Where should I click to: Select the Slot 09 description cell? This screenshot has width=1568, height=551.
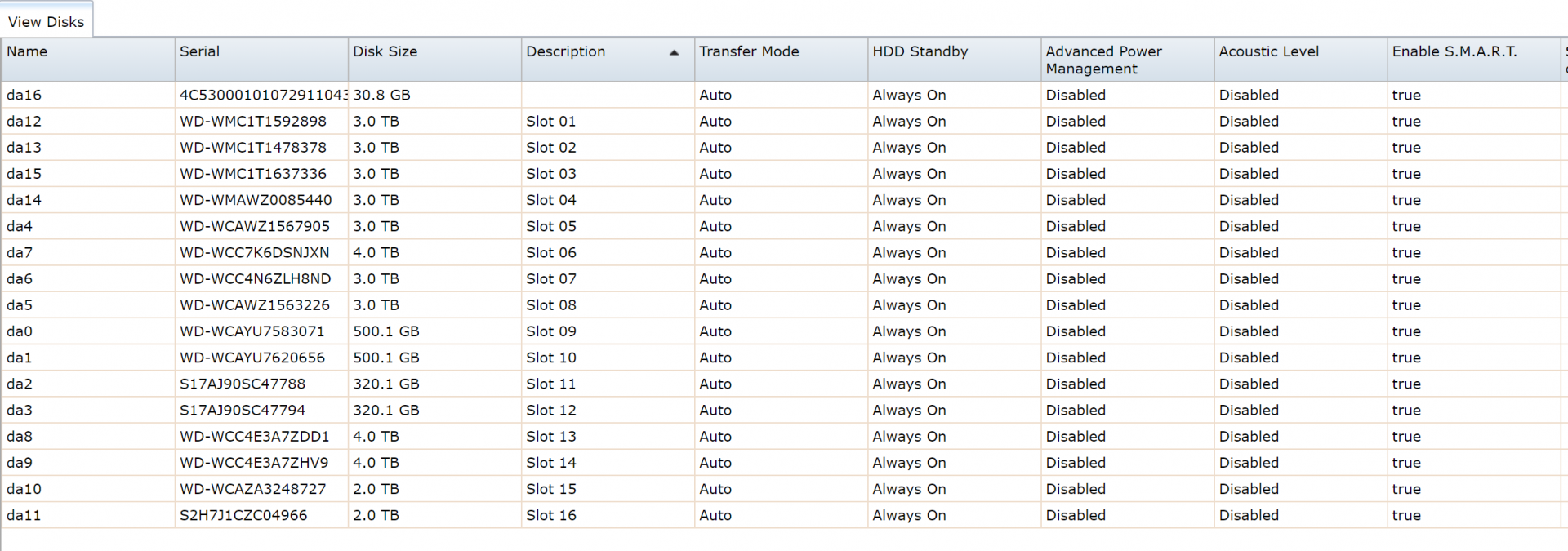[551, 331]
